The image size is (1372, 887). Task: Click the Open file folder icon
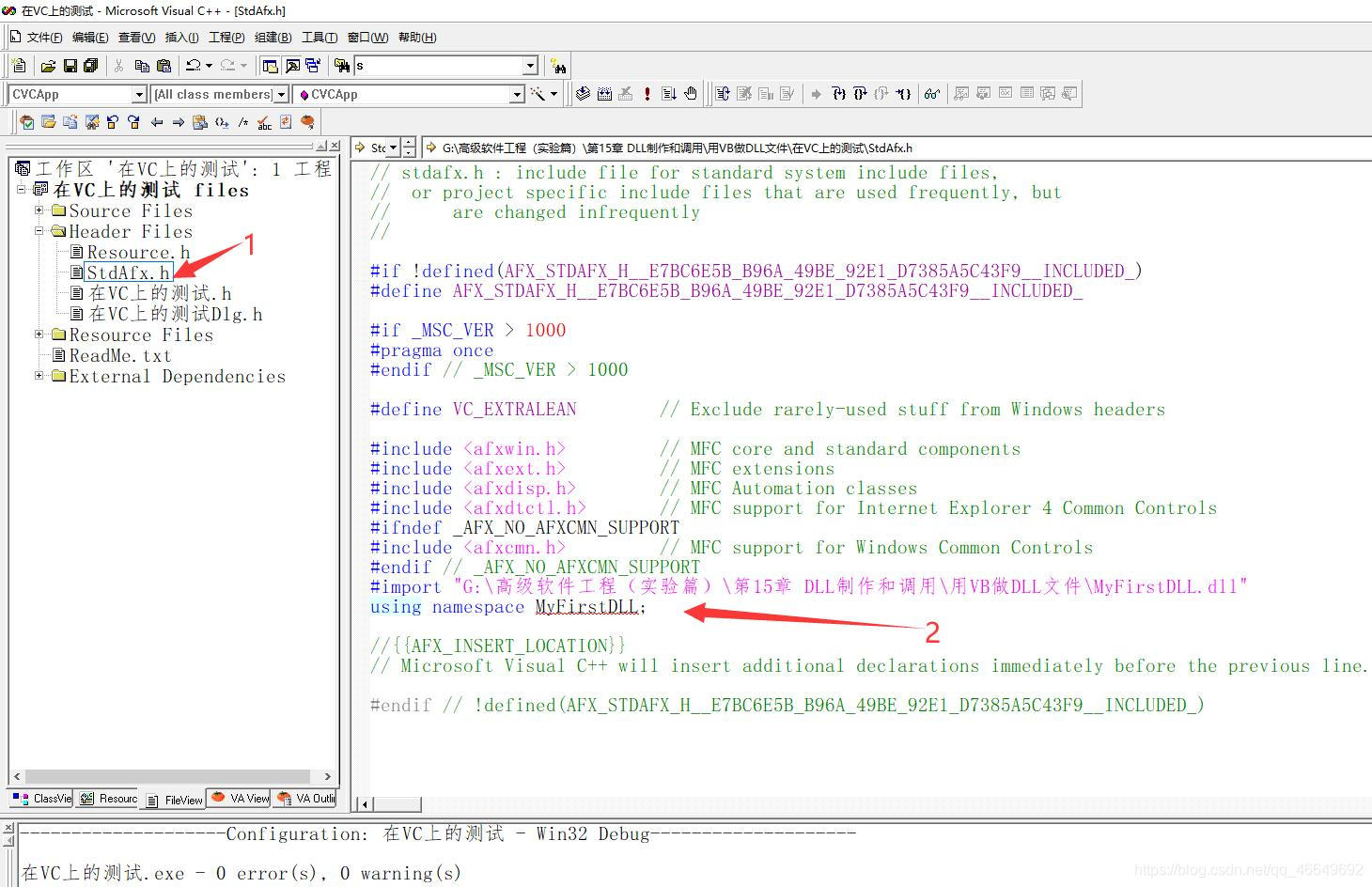[x=48, y=66]
